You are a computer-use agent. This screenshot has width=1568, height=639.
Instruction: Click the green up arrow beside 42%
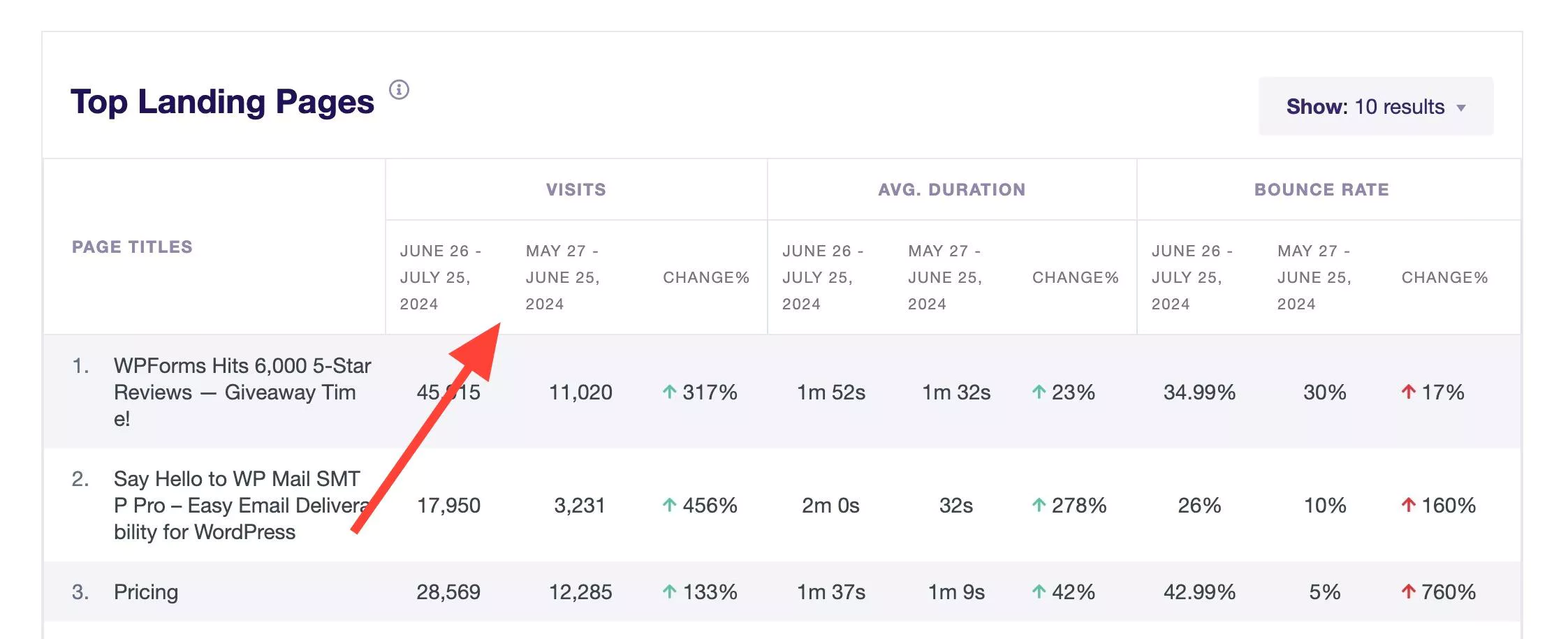click(x=1039, y=592)
